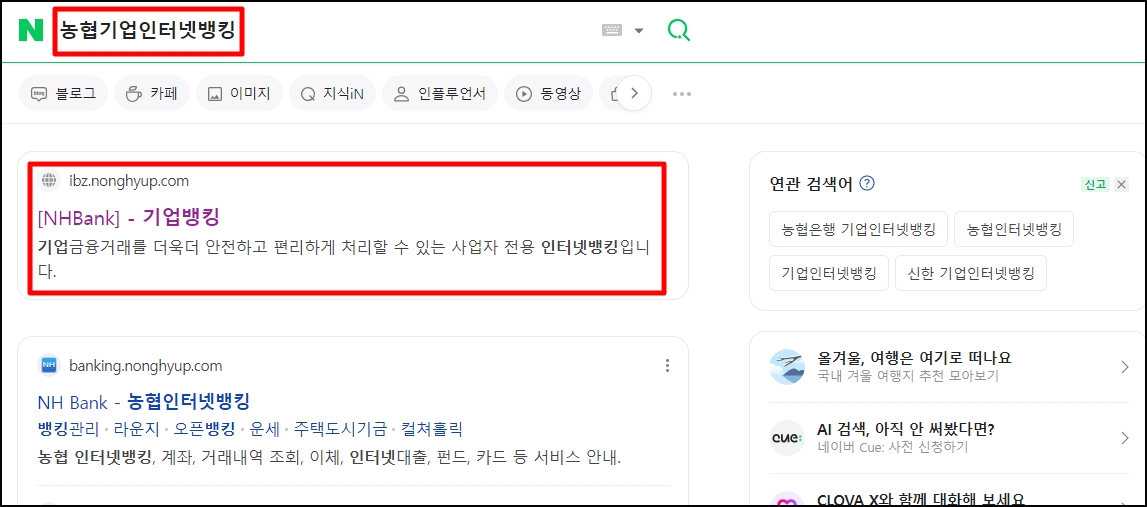Click the airplane travel thumbnail
This screenshot has width=1147, height=507.
point(787,367)
